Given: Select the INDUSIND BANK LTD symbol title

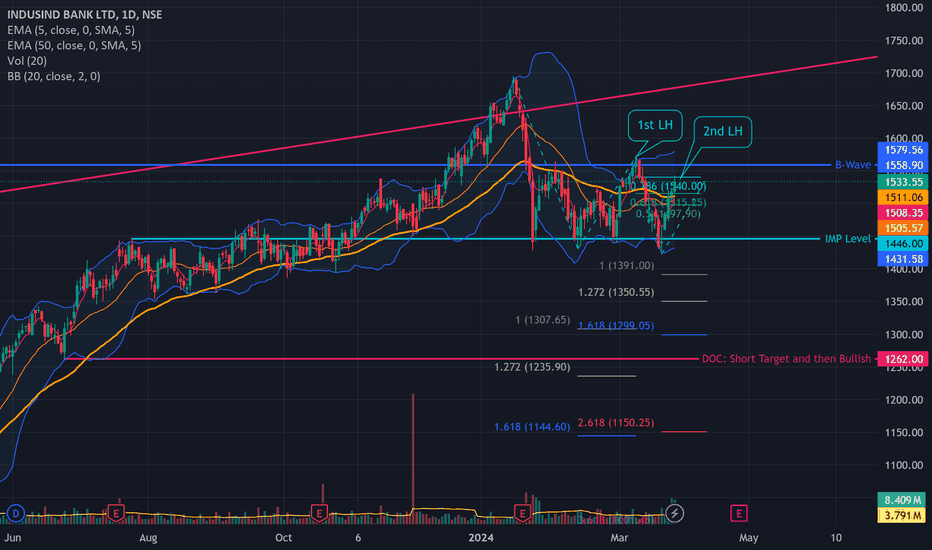Looking at the screenshot, I should pyautogui.click(x=84, y=14).
